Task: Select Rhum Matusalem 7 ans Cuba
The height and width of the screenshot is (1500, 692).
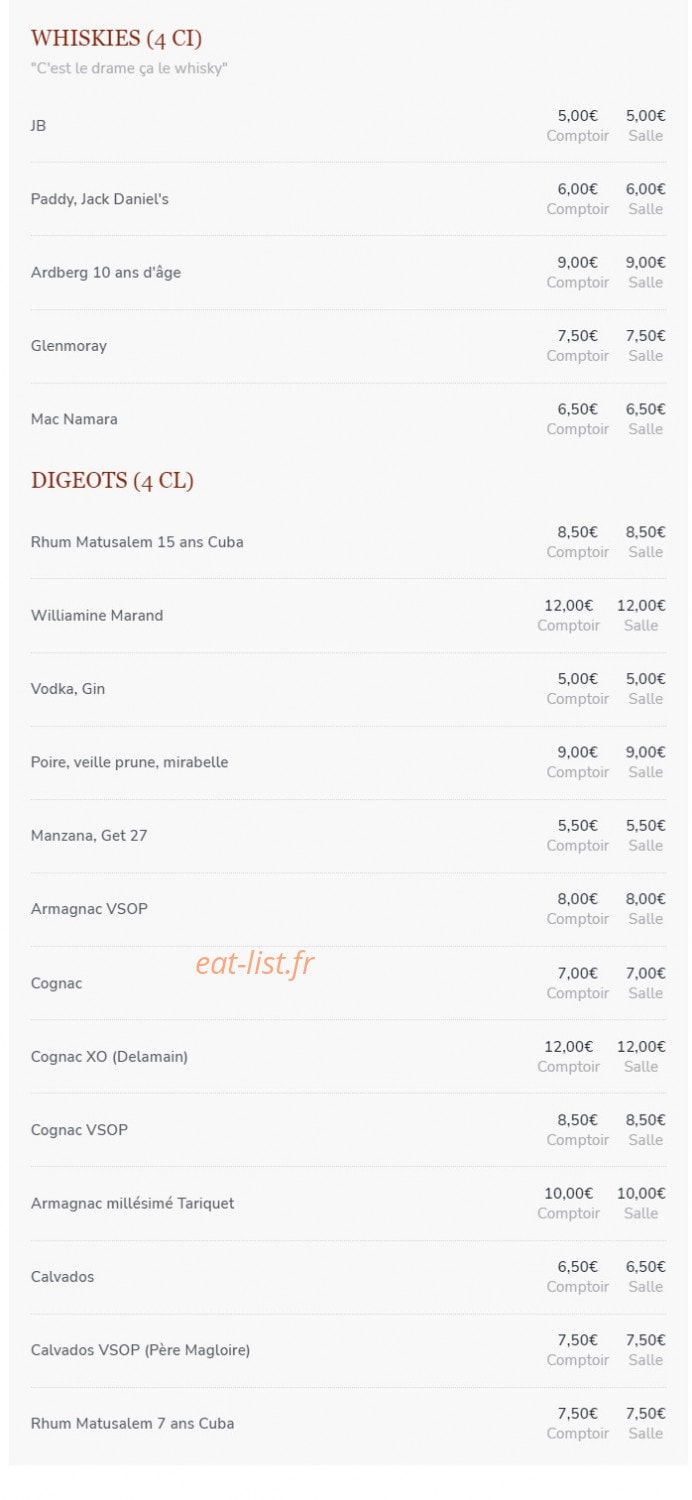Action: 133,1423
